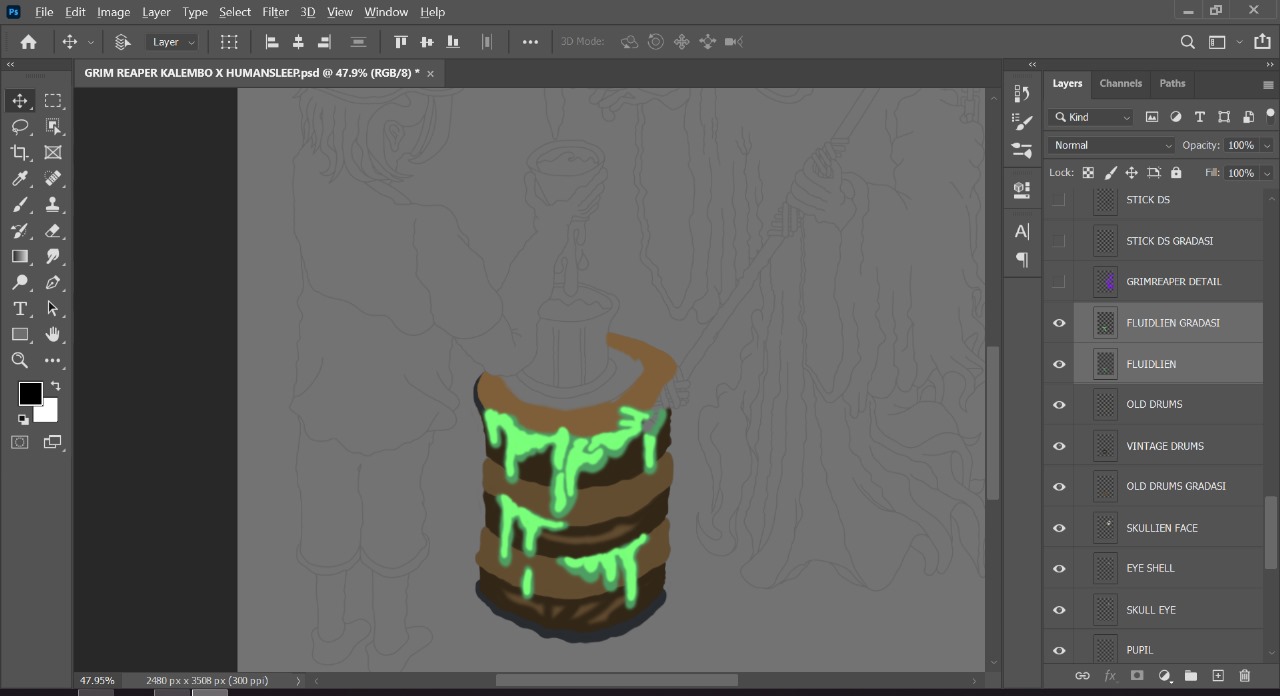Switch to the Channels tab
Viewport: 1280px width, 696px height.
click(1120, 83)
